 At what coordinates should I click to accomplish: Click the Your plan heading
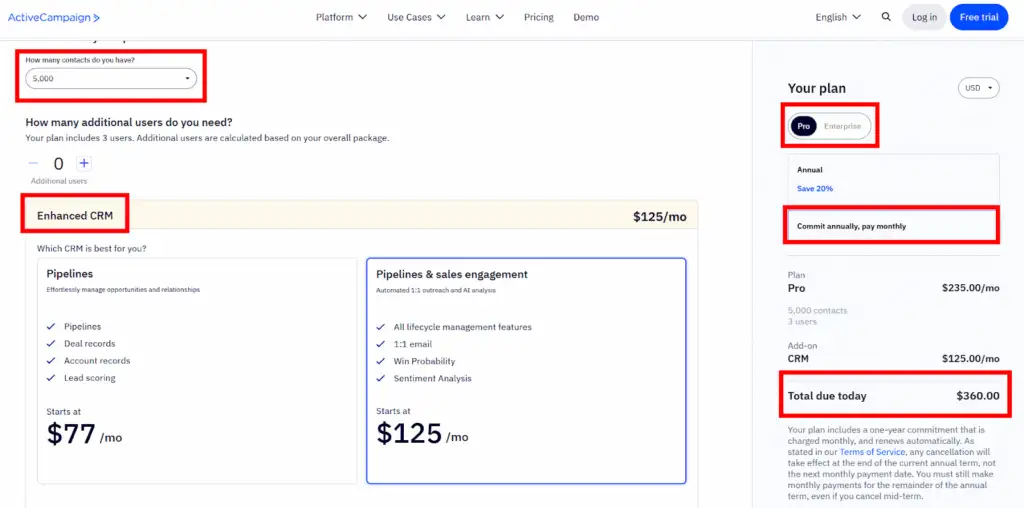click(816, 89)
